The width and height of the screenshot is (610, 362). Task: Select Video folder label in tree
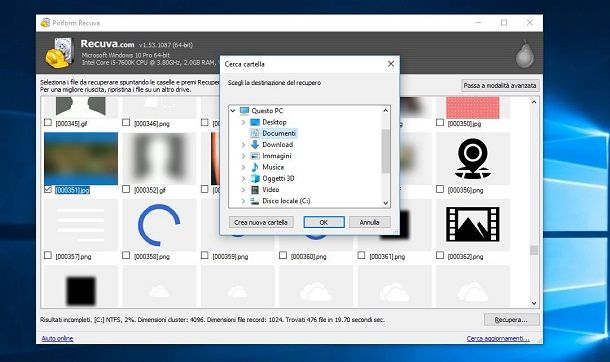(x=271, y=190)
